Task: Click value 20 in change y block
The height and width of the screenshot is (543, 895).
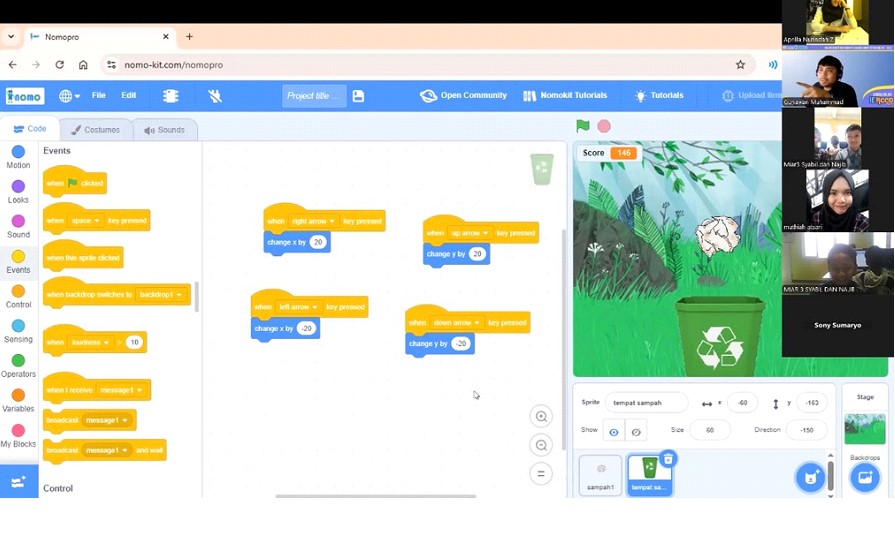Action: pyautogui.click(x=477, y=254)
